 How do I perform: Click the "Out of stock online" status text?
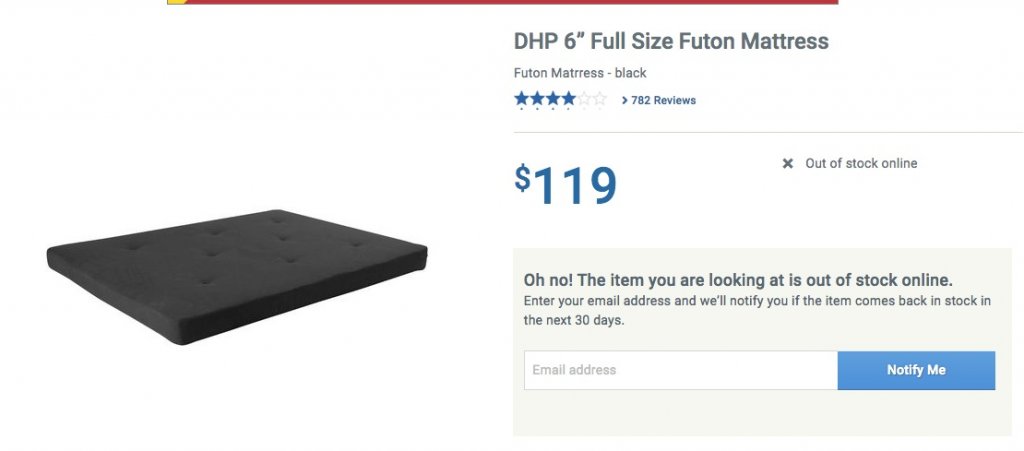point(861,164)
